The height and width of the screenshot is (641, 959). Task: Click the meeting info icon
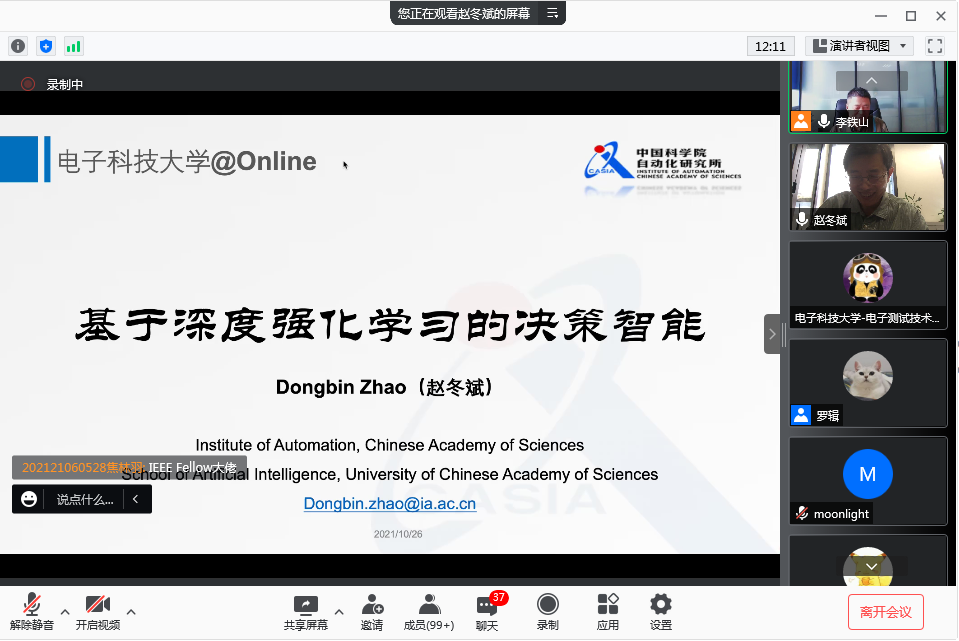point(18,46)
